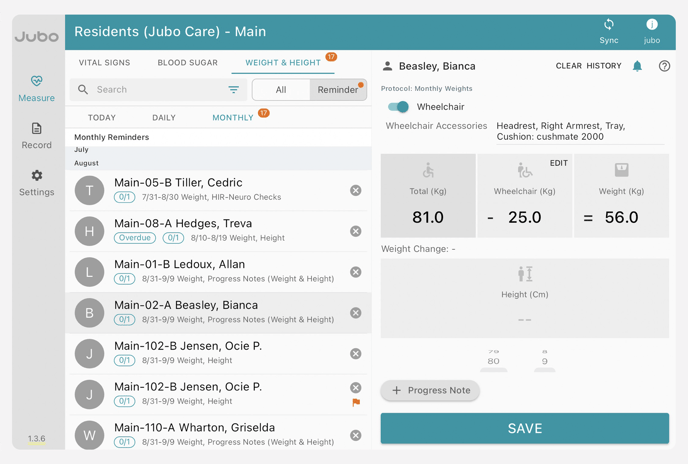688x464 pixels.
Task: Select the Weight (Kg) 56.0 box
Action: pyautogui.click(x=621, y=196)
